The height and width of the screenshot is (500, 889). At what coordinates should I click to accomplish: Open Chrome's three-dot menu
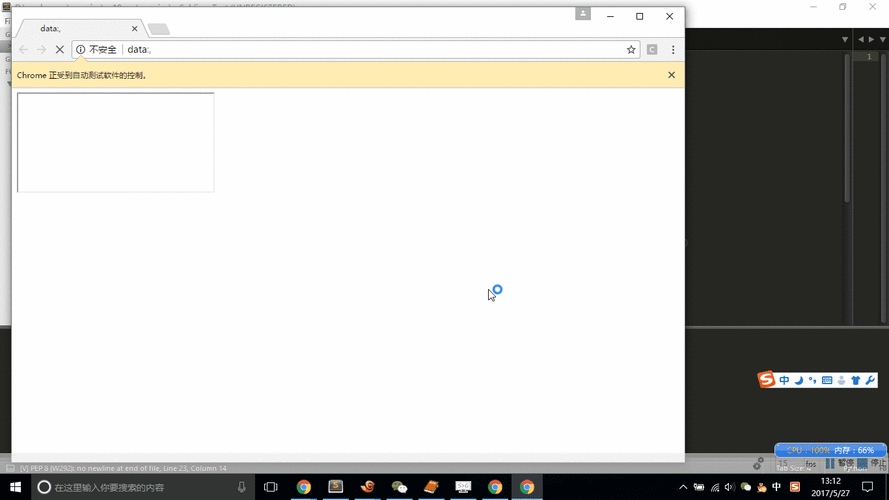(x=673, y=49)
